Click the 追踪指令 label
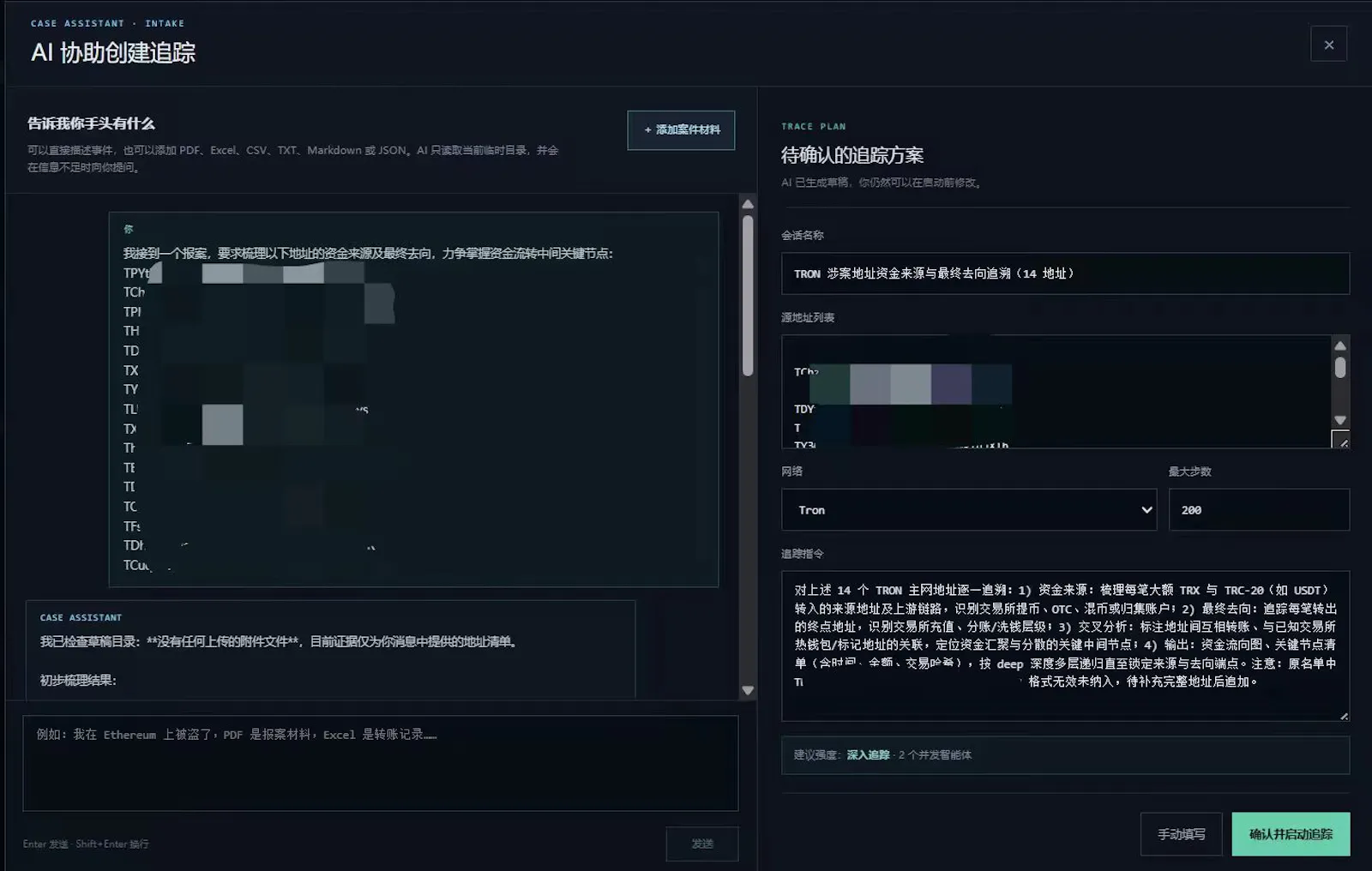The height and width of the screenshot is (871, 1372). coord(802,554)
